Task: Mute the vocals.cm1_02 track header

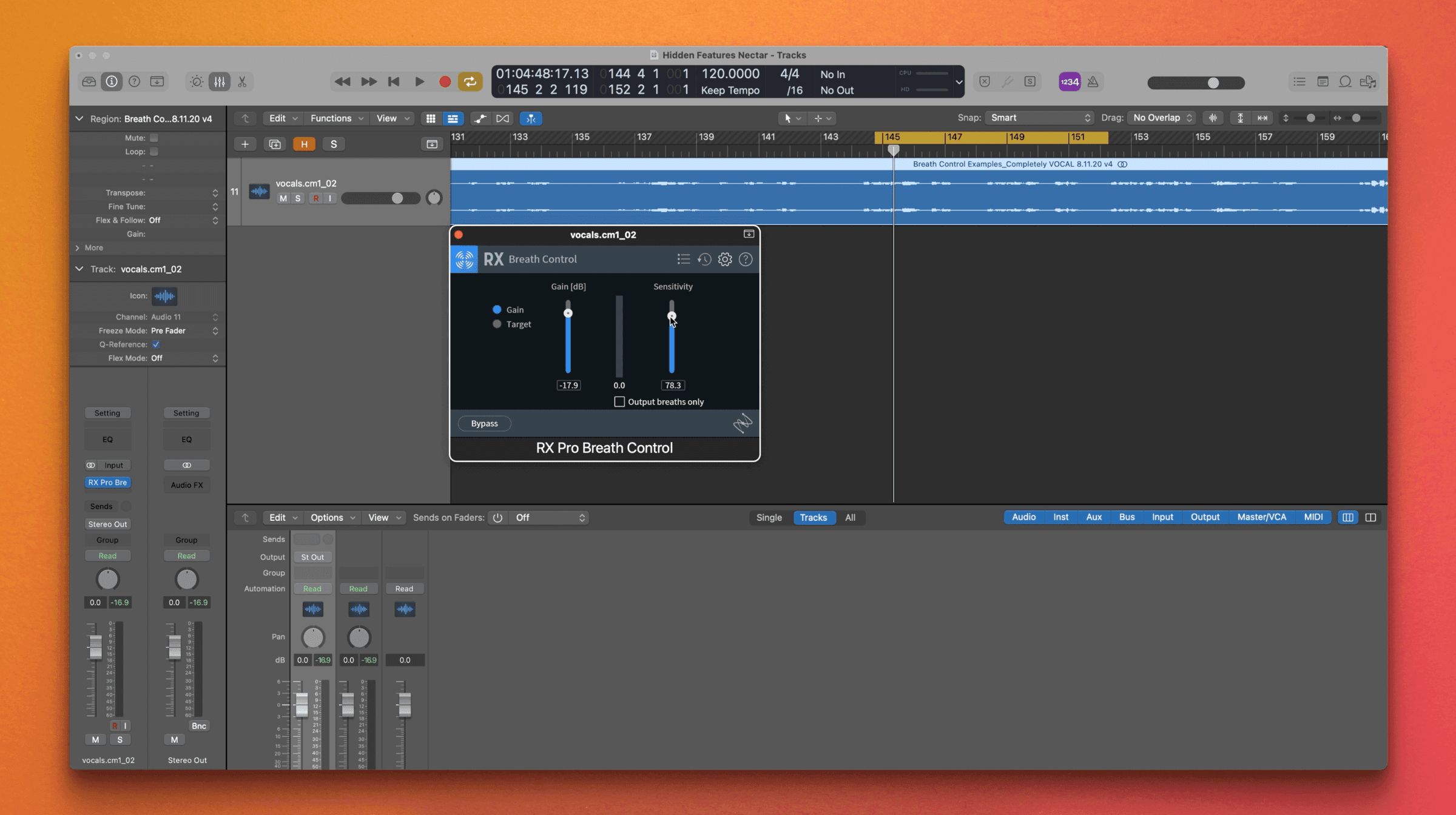Action: click(283, 198)
